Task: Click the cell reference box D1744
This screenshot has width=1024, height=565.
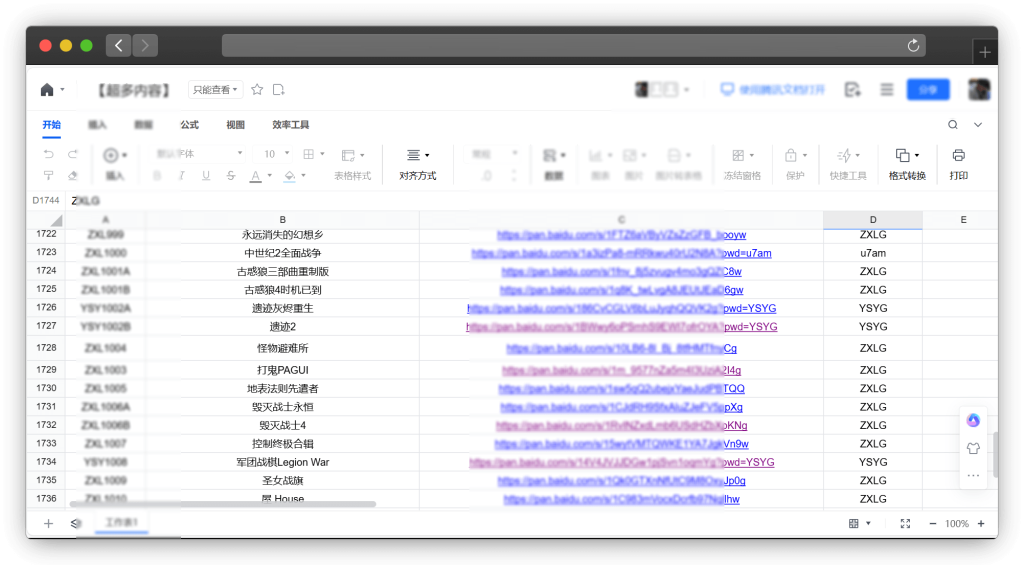Action: [46, 201]
